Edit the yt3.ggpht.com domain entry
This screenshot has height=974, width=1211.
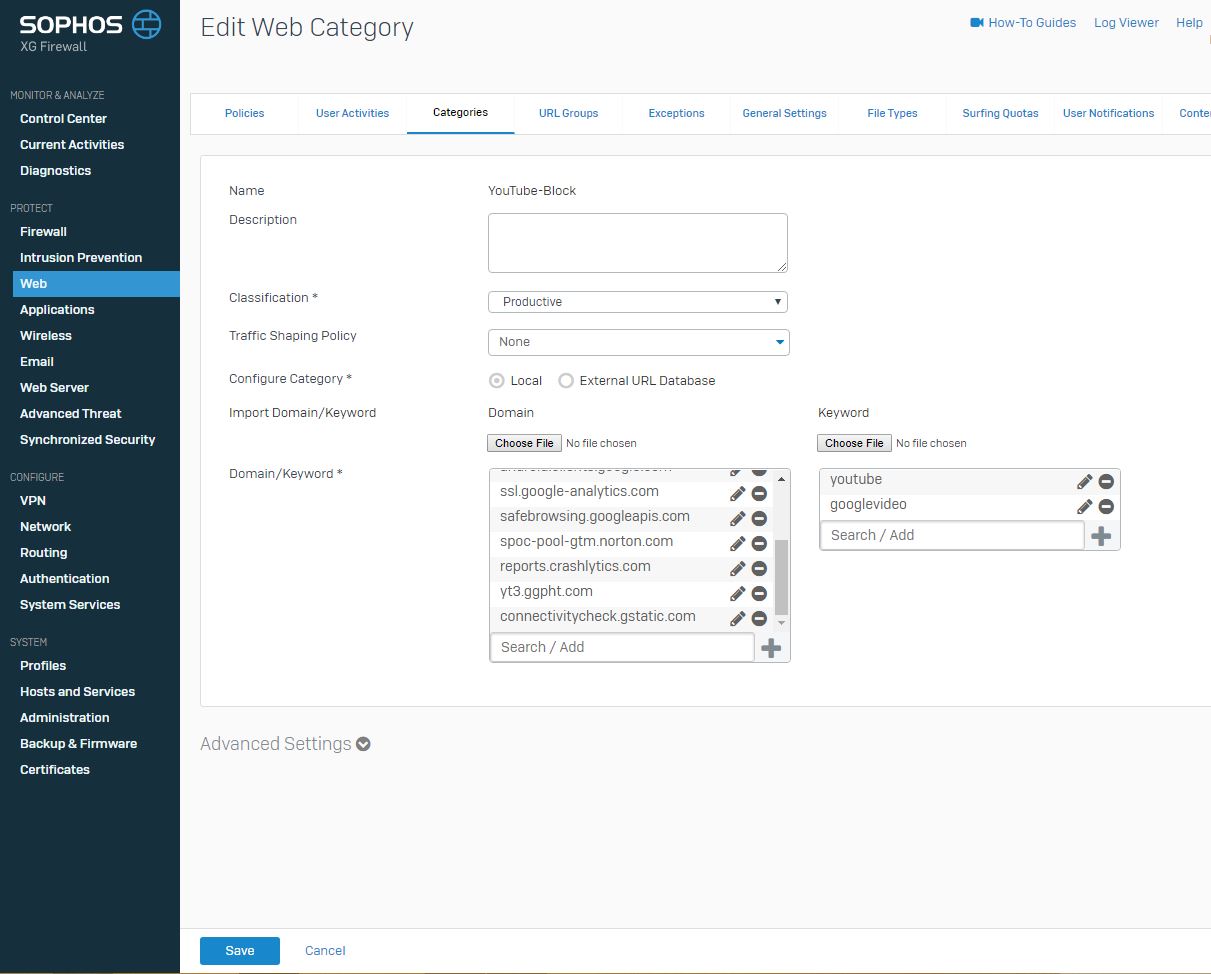tap(737, 593)
